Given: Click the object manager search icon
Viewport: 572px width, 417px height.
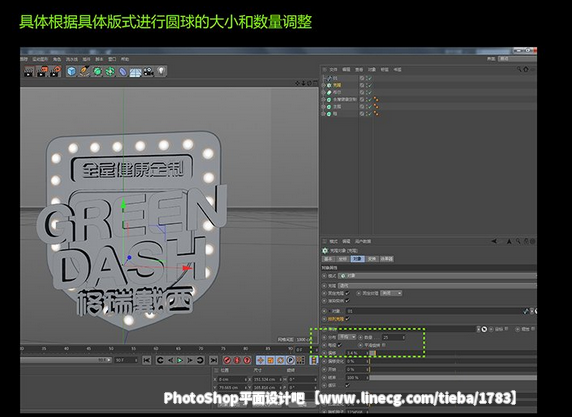Looking at the screenshot, I should tap(519, 69).
